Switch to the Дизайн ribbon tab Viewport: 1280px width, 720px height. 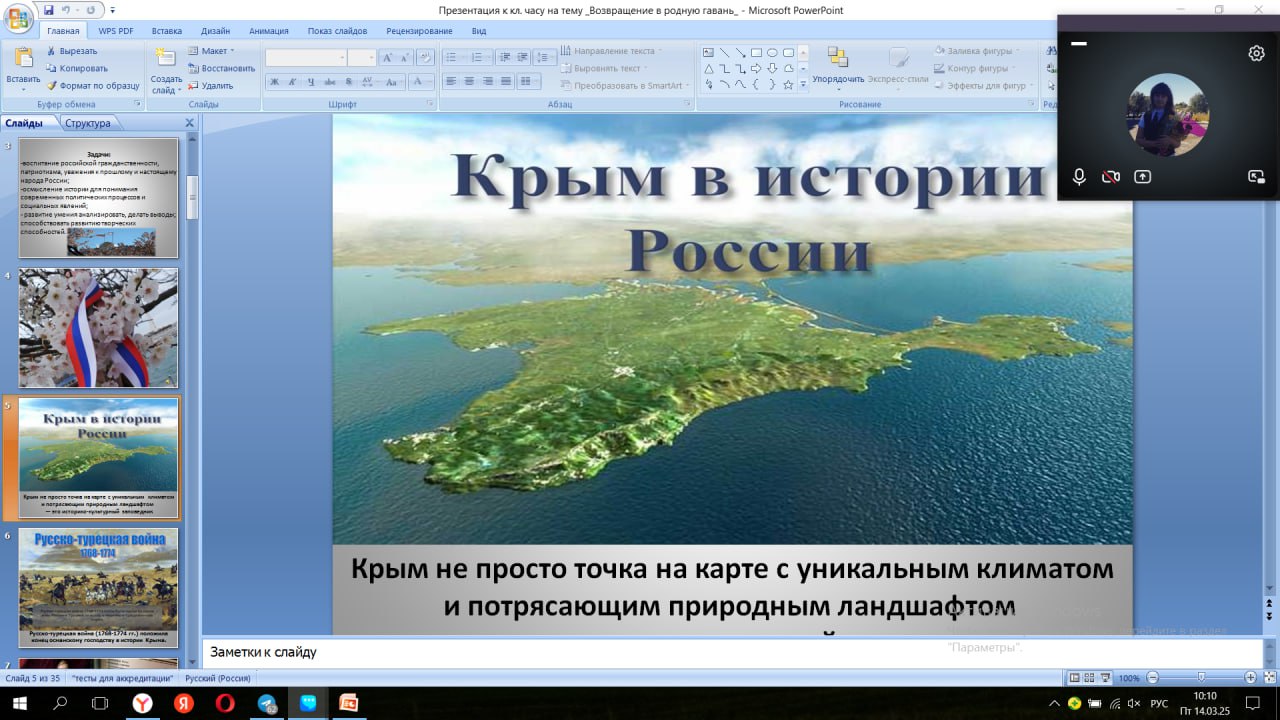click(x=215, y=31)
